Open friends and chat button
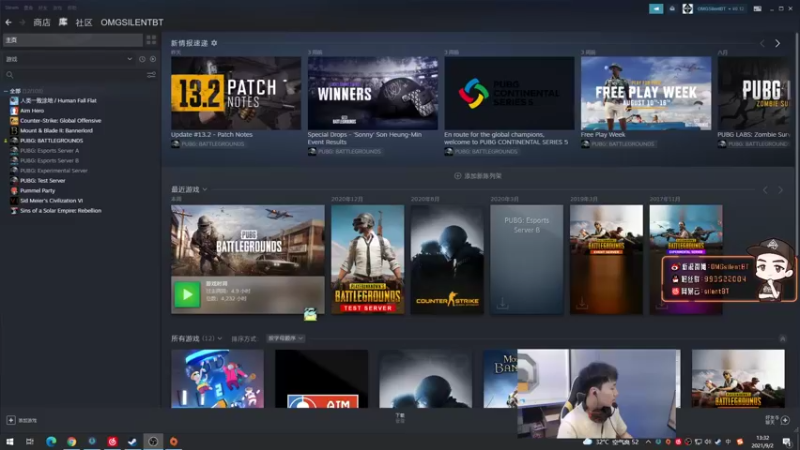 [x=778, y=420]
